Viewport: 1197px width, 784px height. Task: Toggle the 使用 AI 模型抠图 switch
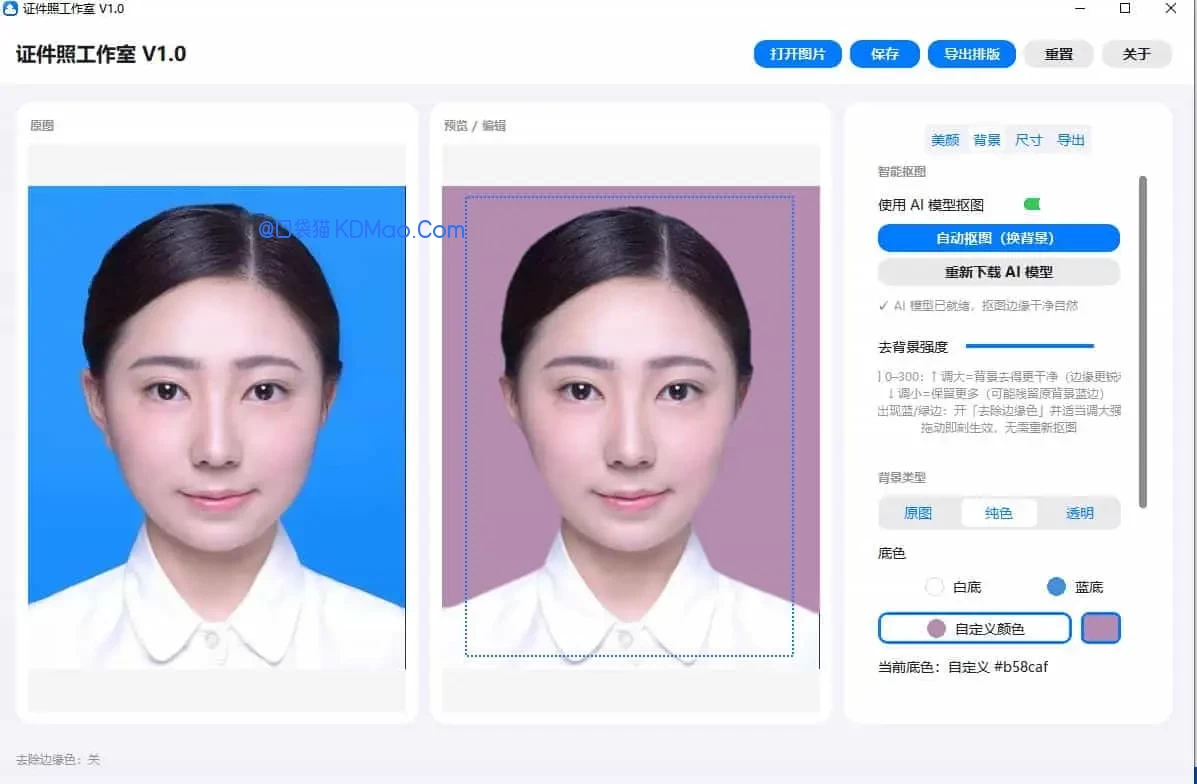[x=1032, y=205]
